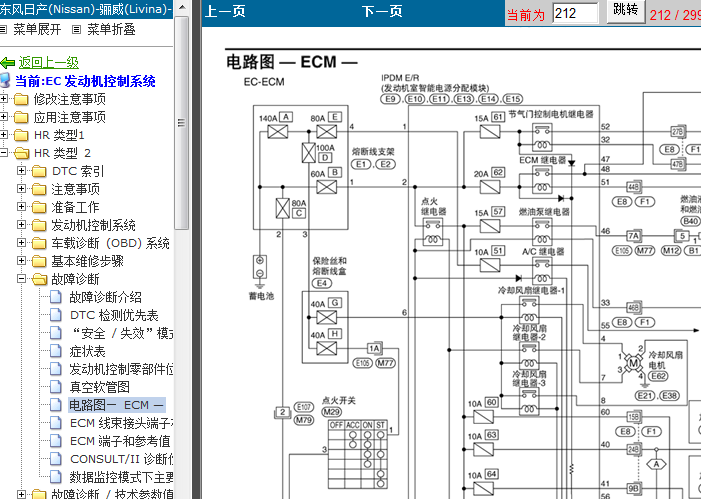Image resolution: width=701 pixels, height=499 pixels.
Task: Expand the DTC 索引 folder
Action: (21, 171)
